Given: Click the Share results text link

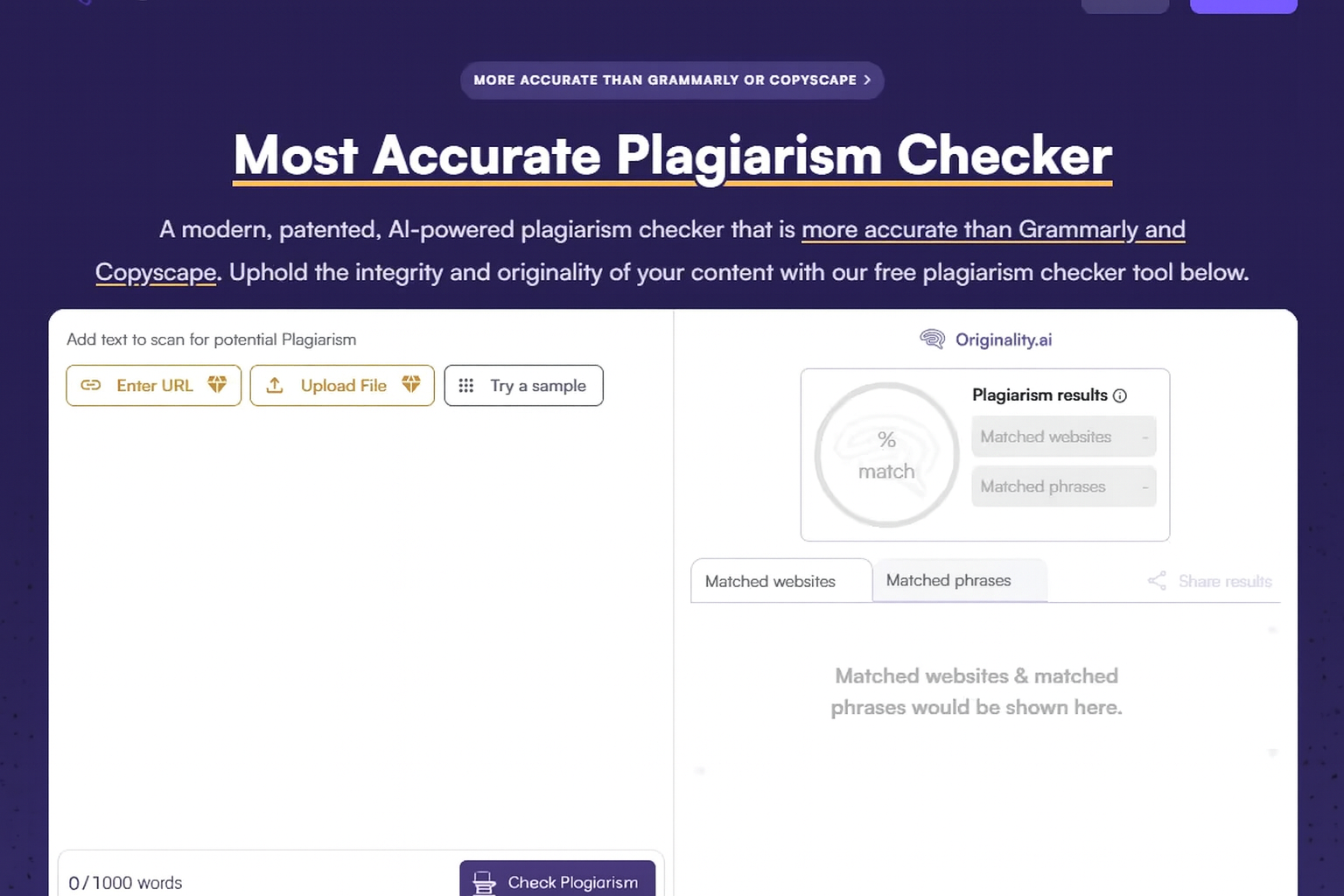Looking at the screenshot, I should click(1225, 581).
